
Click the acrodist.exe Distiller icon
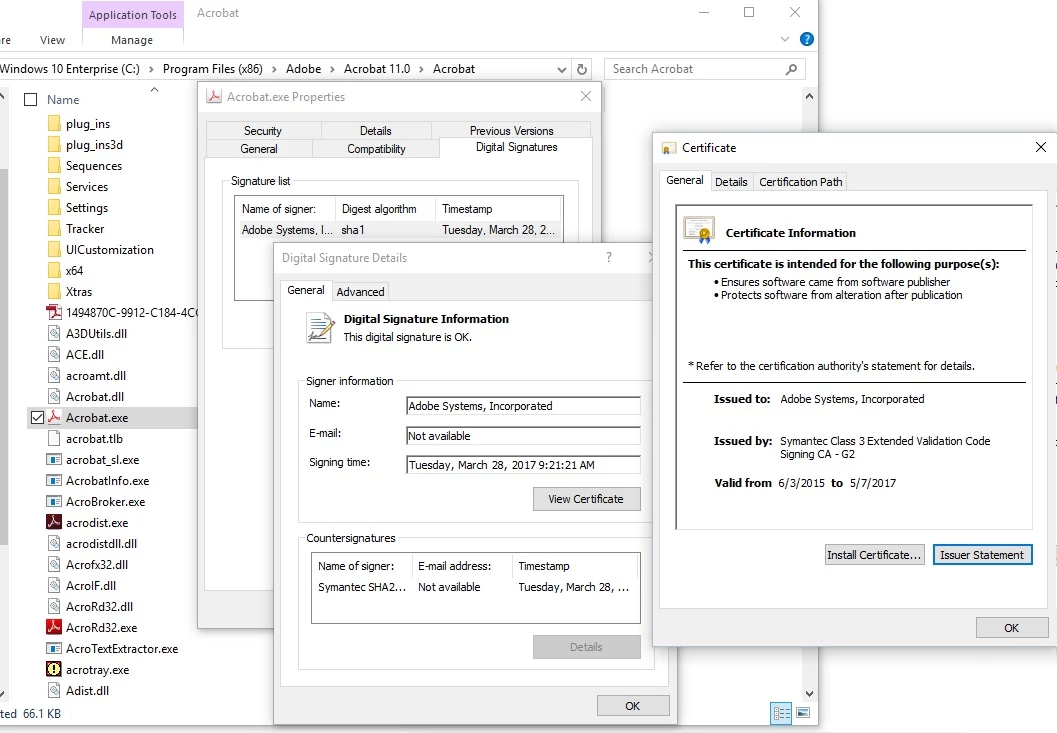tap(54, 522)
